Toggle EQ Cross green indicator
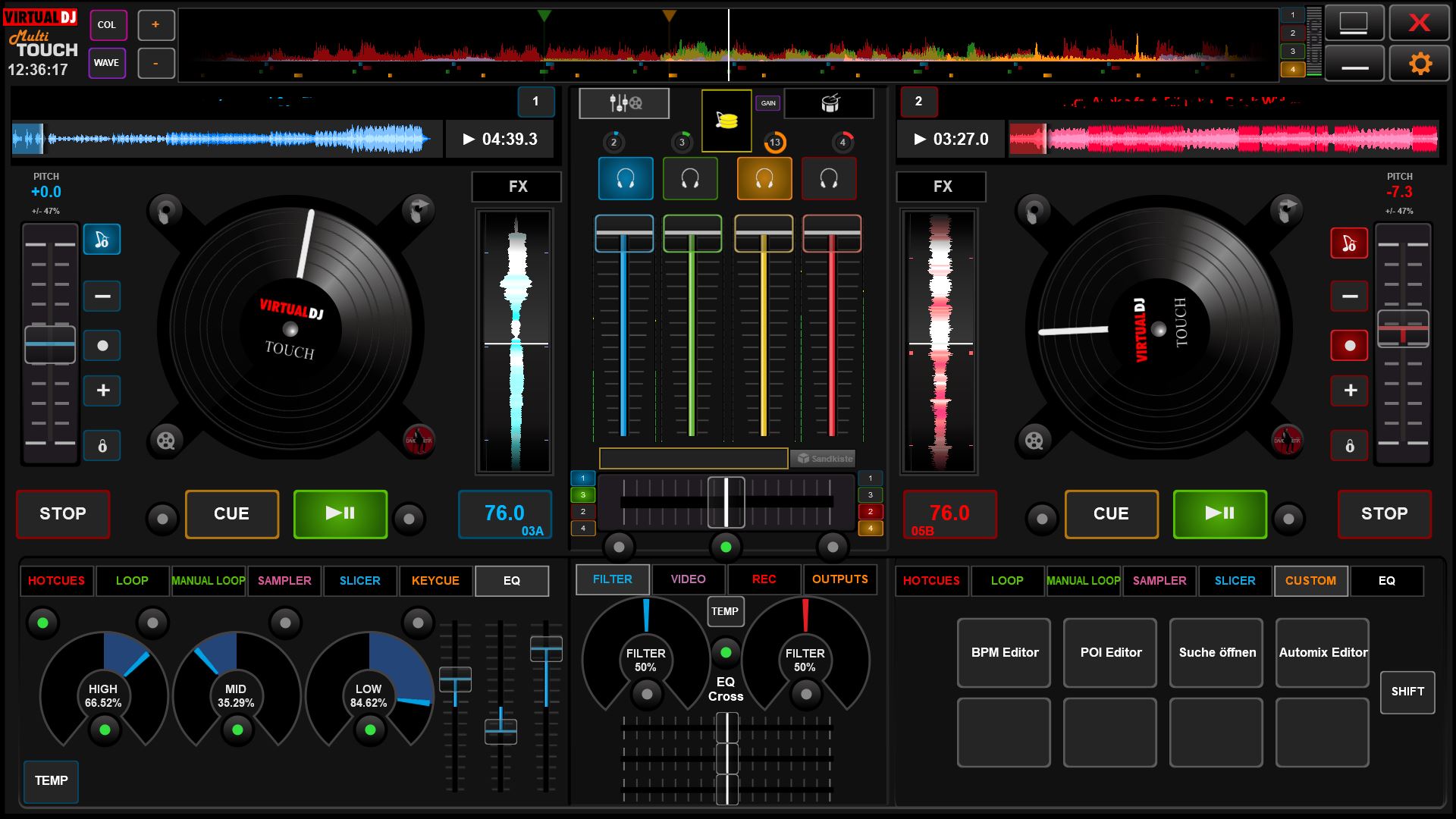This screenshot has height=819, width=1456. point(726,652)
